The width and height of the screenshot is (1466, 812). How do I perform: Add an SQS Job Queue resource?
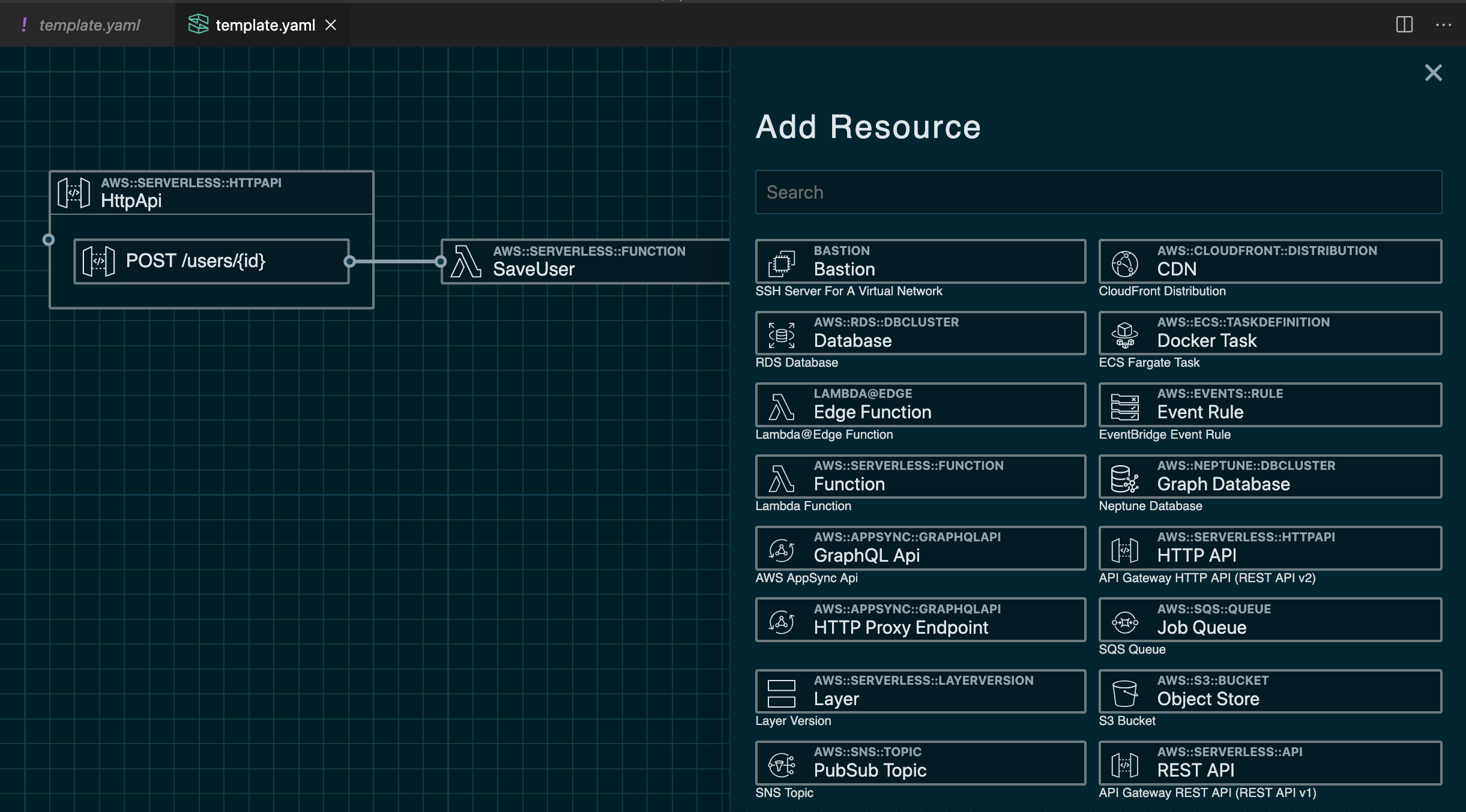(x=1269, y=619)
